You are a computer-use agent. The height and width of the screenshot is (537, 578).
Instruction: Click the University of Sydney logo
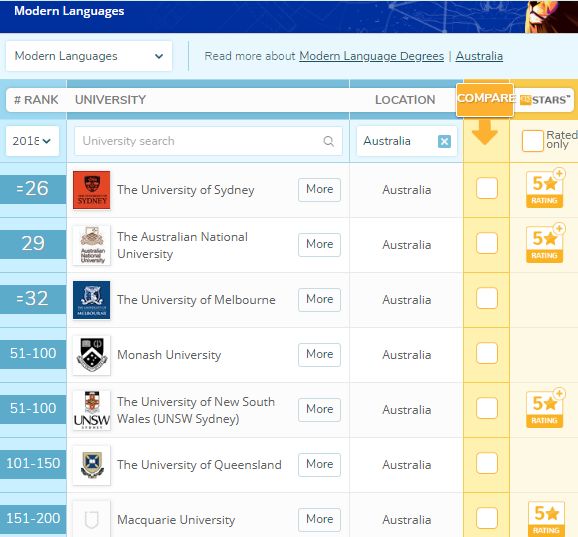(x=91, y=190)
